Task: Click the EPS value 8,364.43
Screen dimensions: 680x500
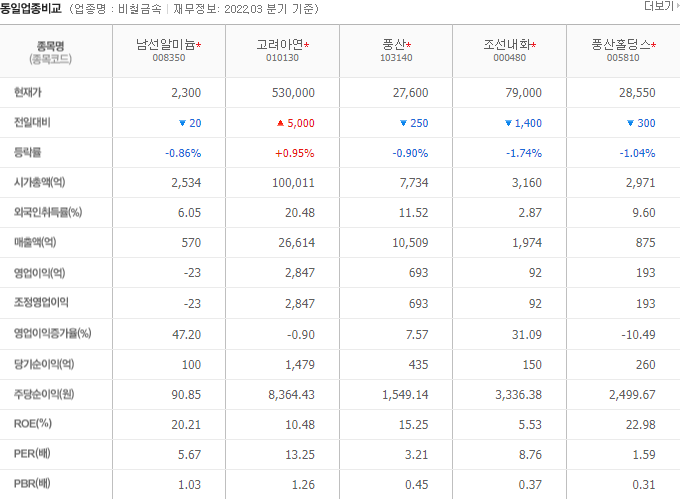Action: (x=291, y=395)
